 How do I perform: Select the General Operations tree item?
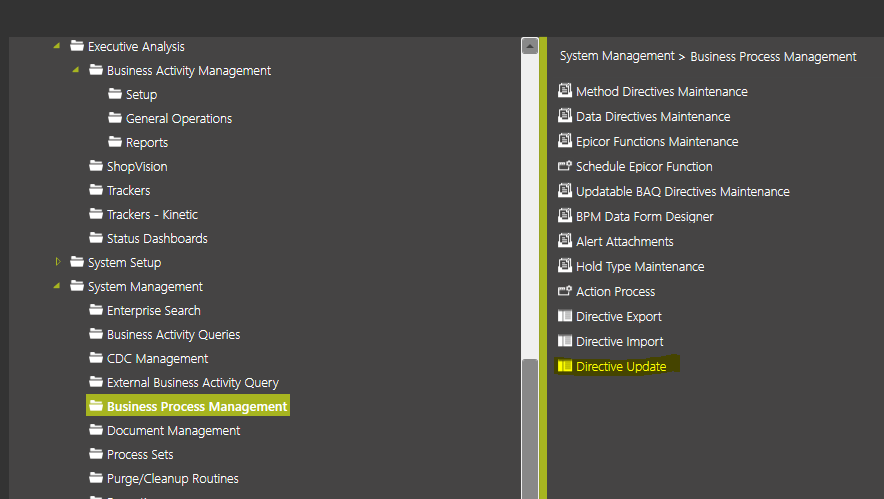[179, 118]
